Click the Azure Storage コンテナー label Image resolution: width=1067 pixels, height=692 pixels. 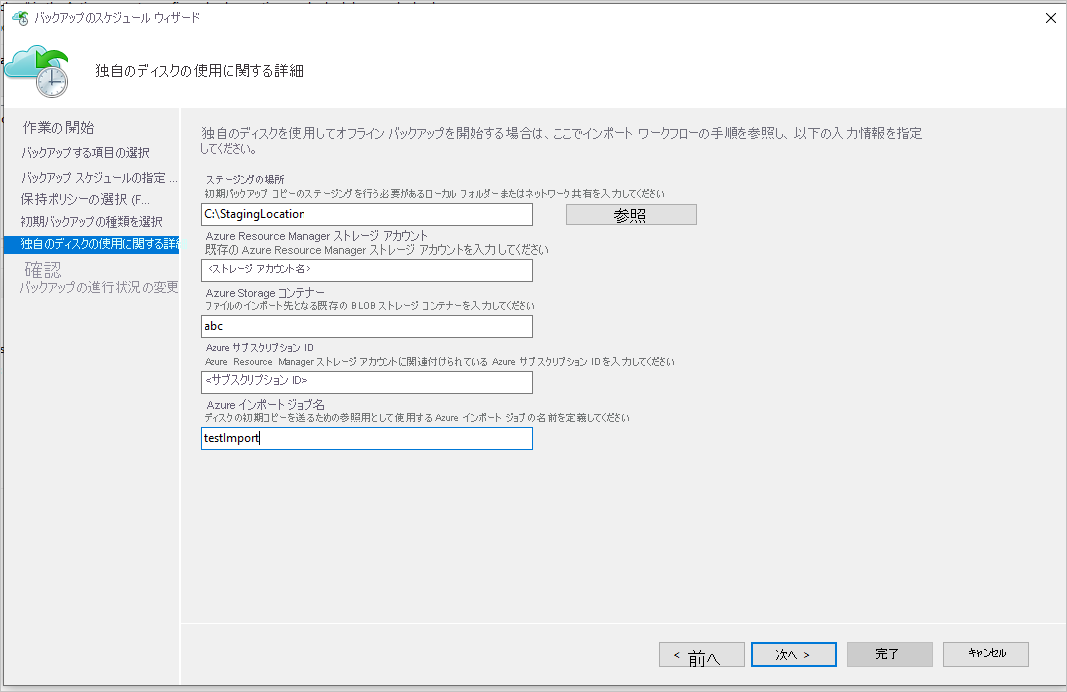click(x=265, y=293)
